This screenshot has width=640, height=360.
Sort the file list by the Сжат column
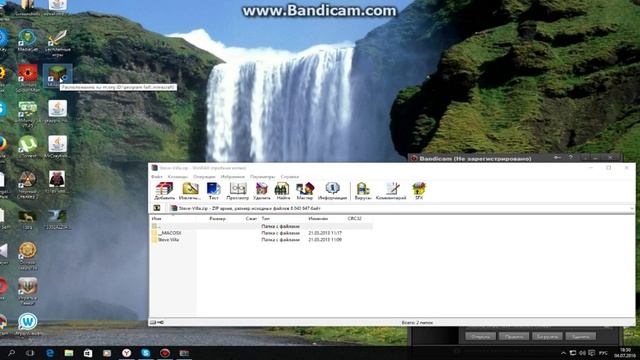pyautogui.click(x=251, y=219)
